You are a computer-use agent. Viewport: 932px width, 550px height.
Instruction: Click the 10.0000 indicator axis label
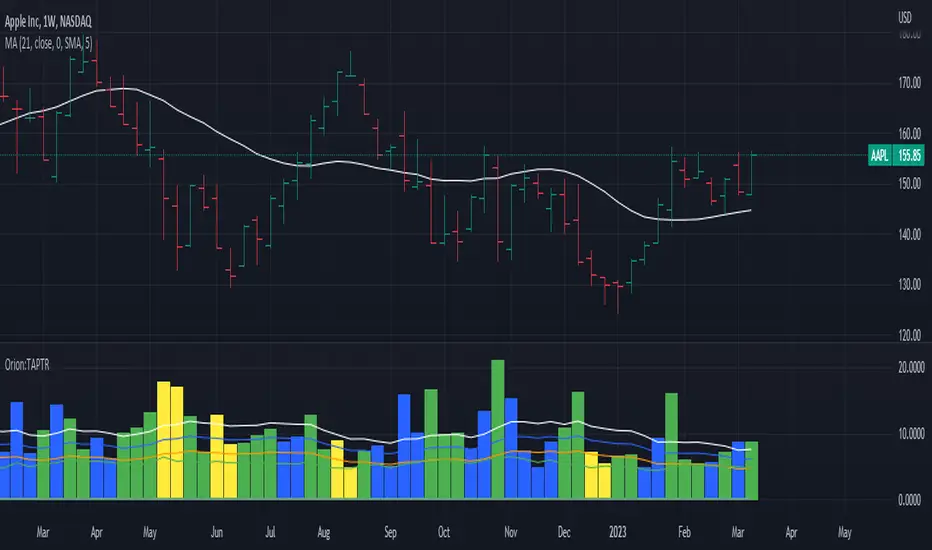(x=911, y=433)
